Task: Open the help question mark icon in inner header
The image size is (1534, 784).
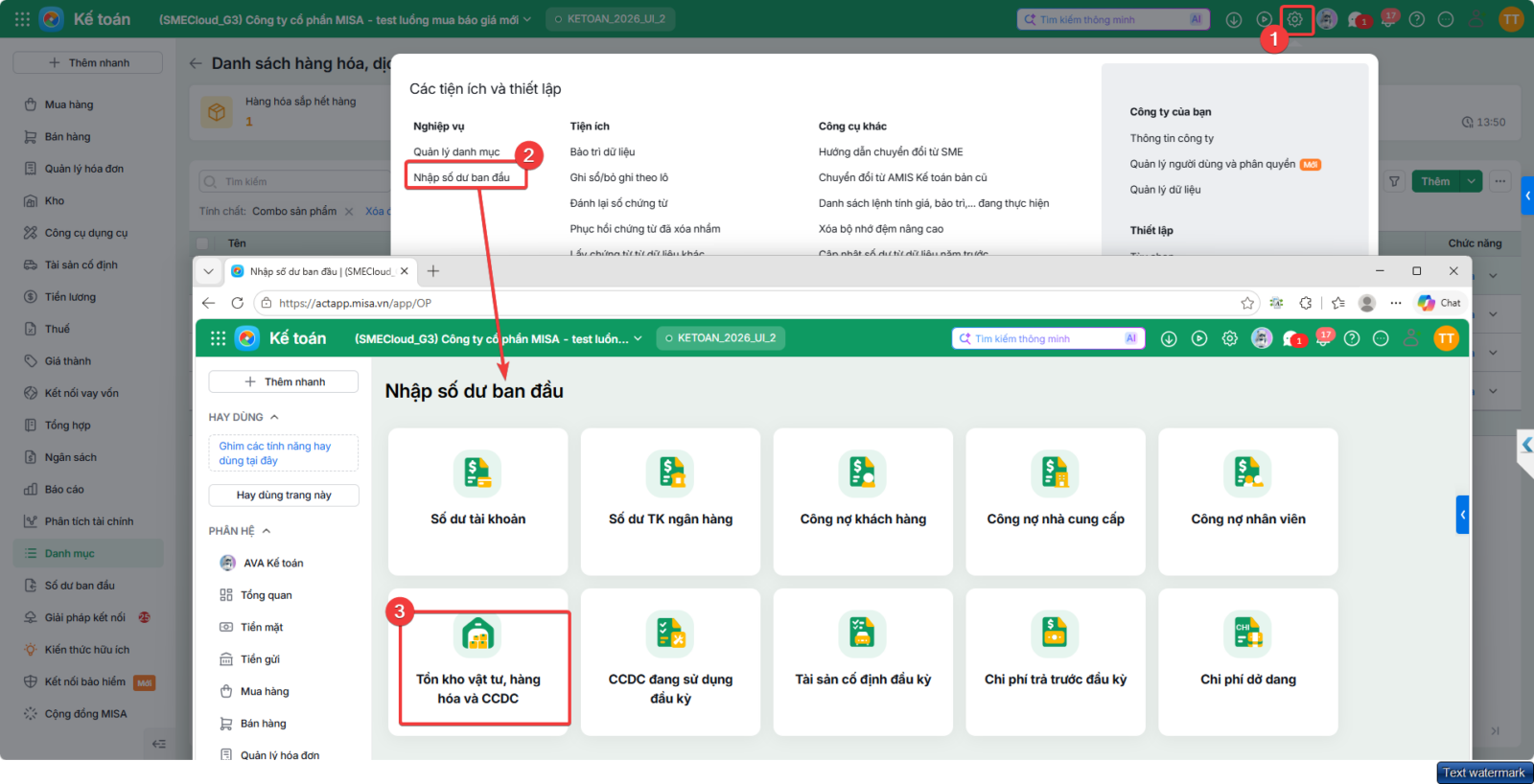Action: pos(1352,338)
